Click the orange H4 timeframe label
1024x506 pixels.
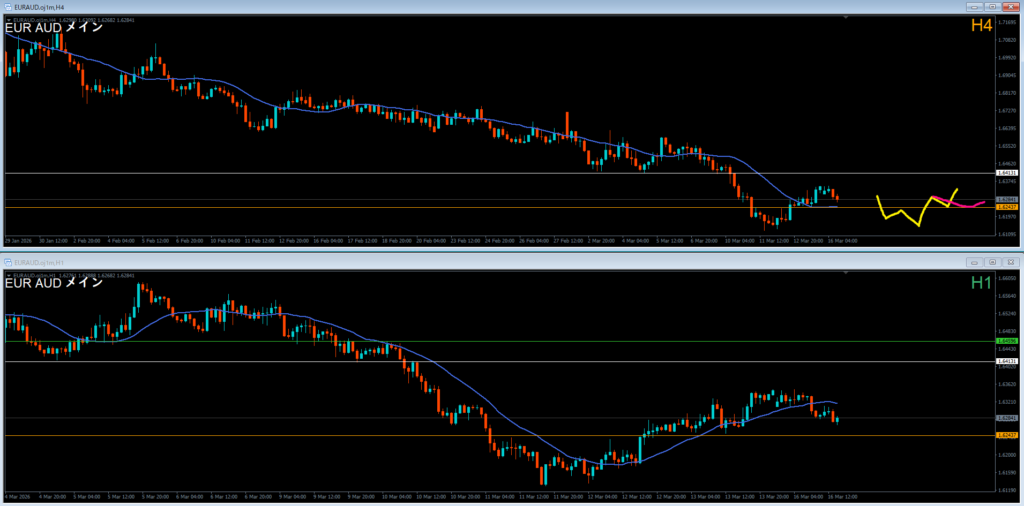(x=980, y=25)
